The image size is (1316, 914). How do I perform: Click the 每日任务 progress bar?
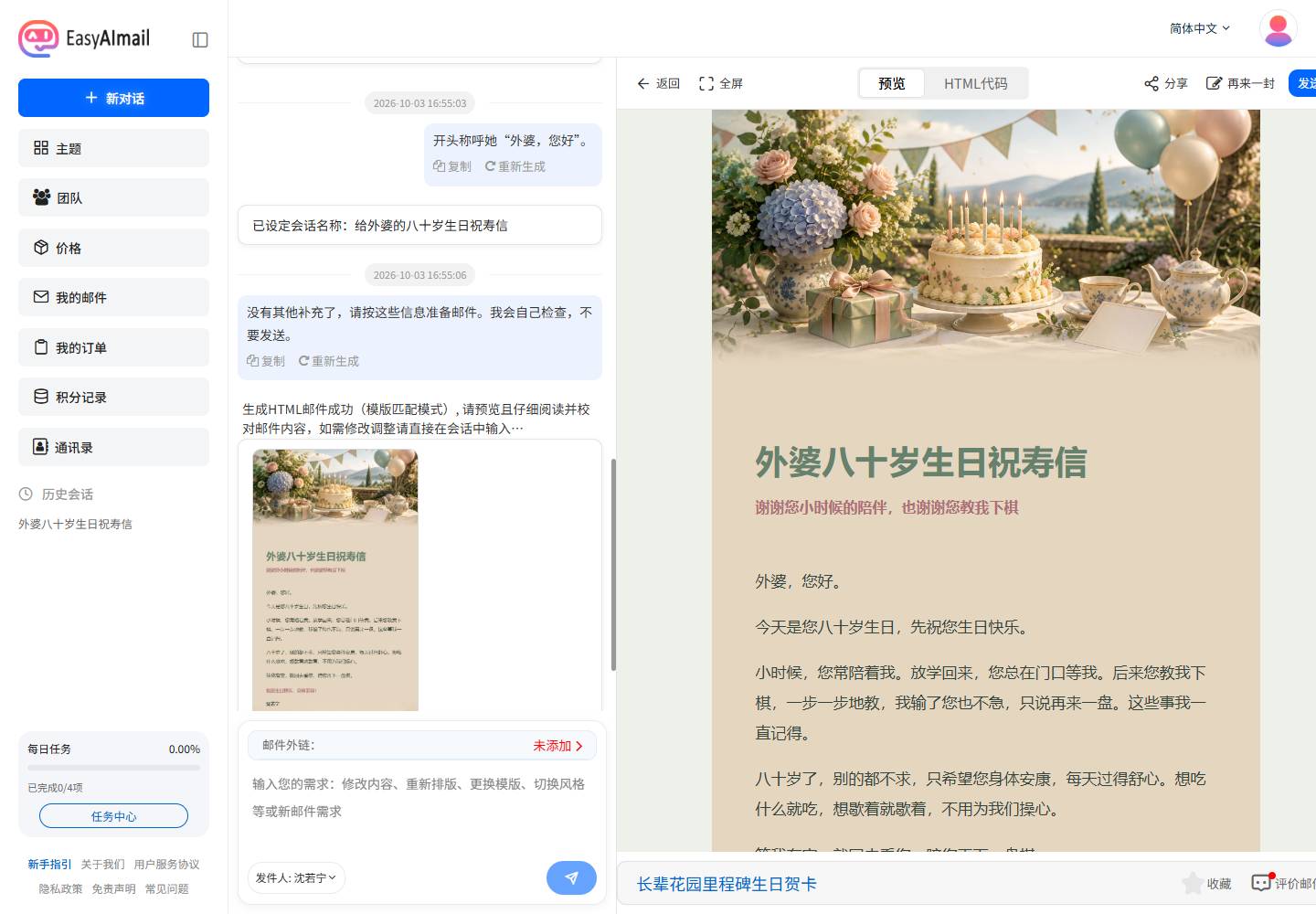click(113, 768)
